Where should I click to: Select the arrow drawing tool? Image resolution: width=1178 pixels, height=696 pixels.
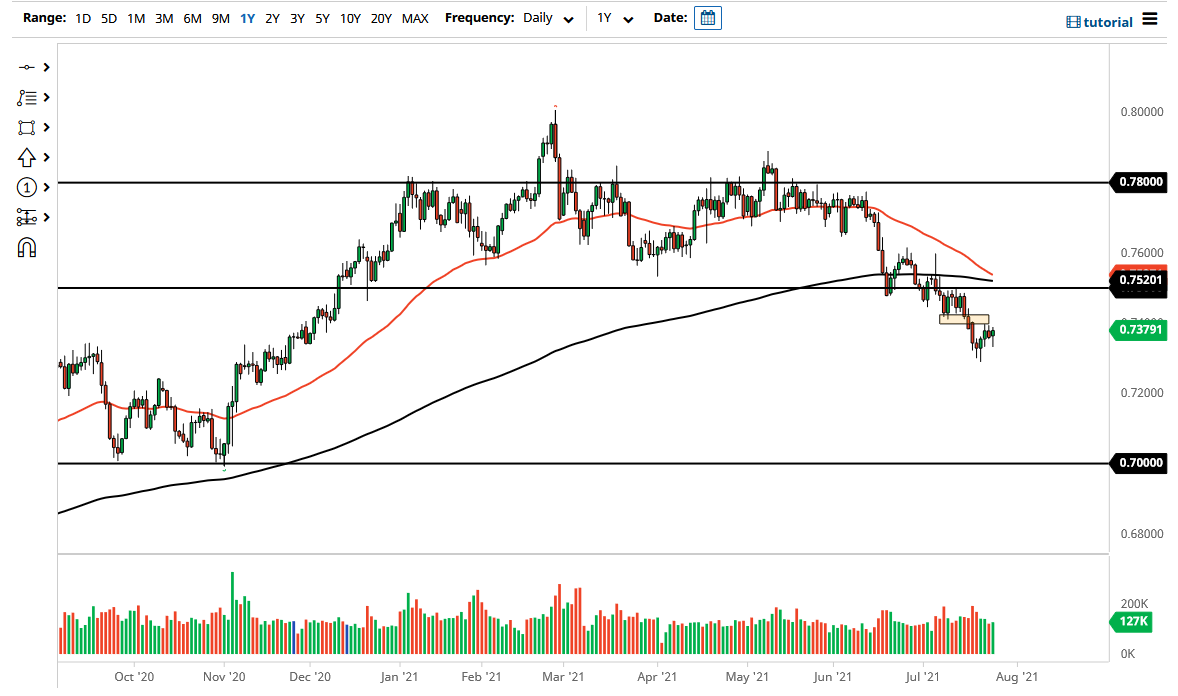click(x=25, y=157)
